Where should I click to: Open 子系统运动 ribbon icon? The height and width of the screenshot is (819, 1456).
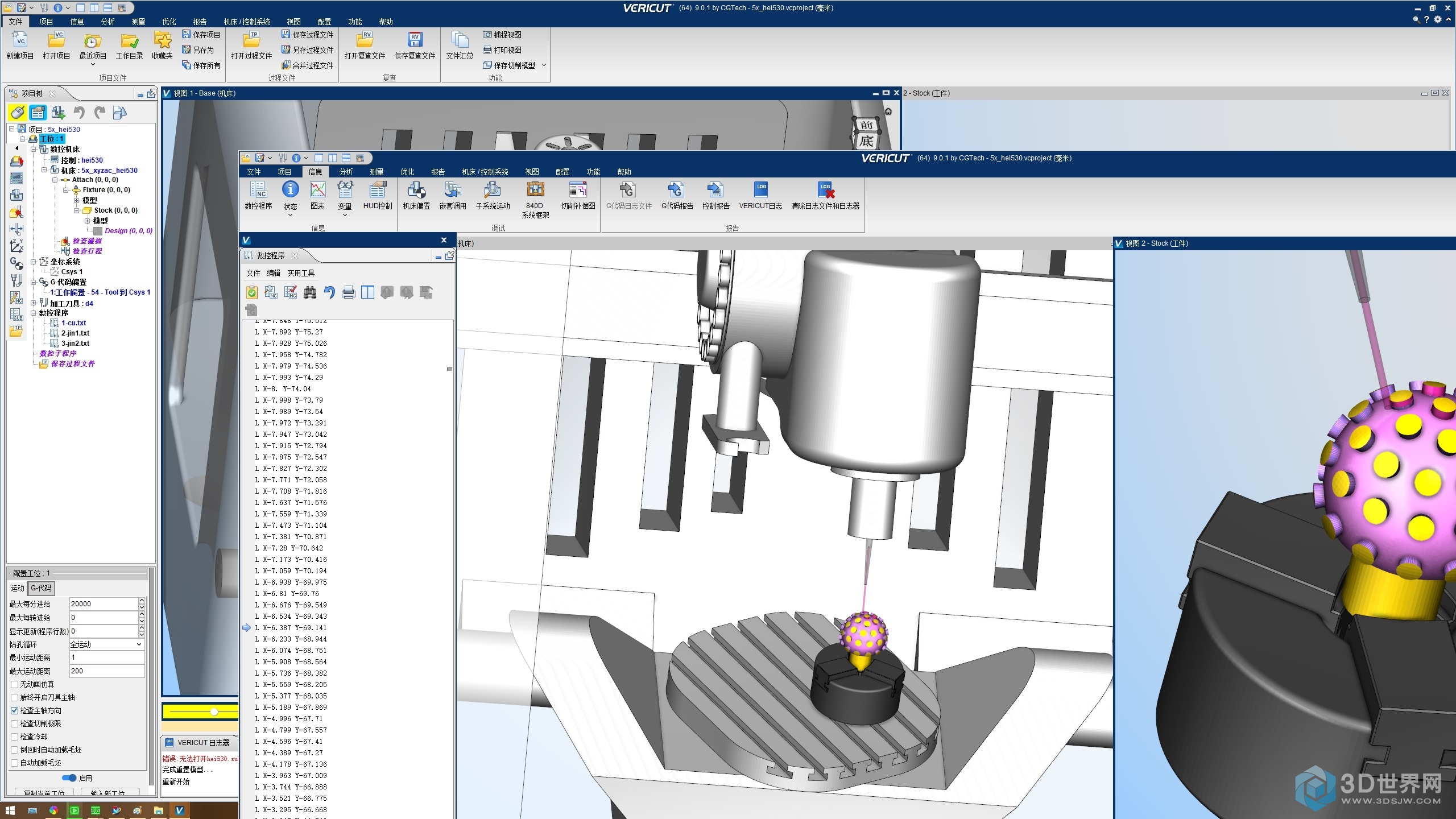tap(493, 195)
